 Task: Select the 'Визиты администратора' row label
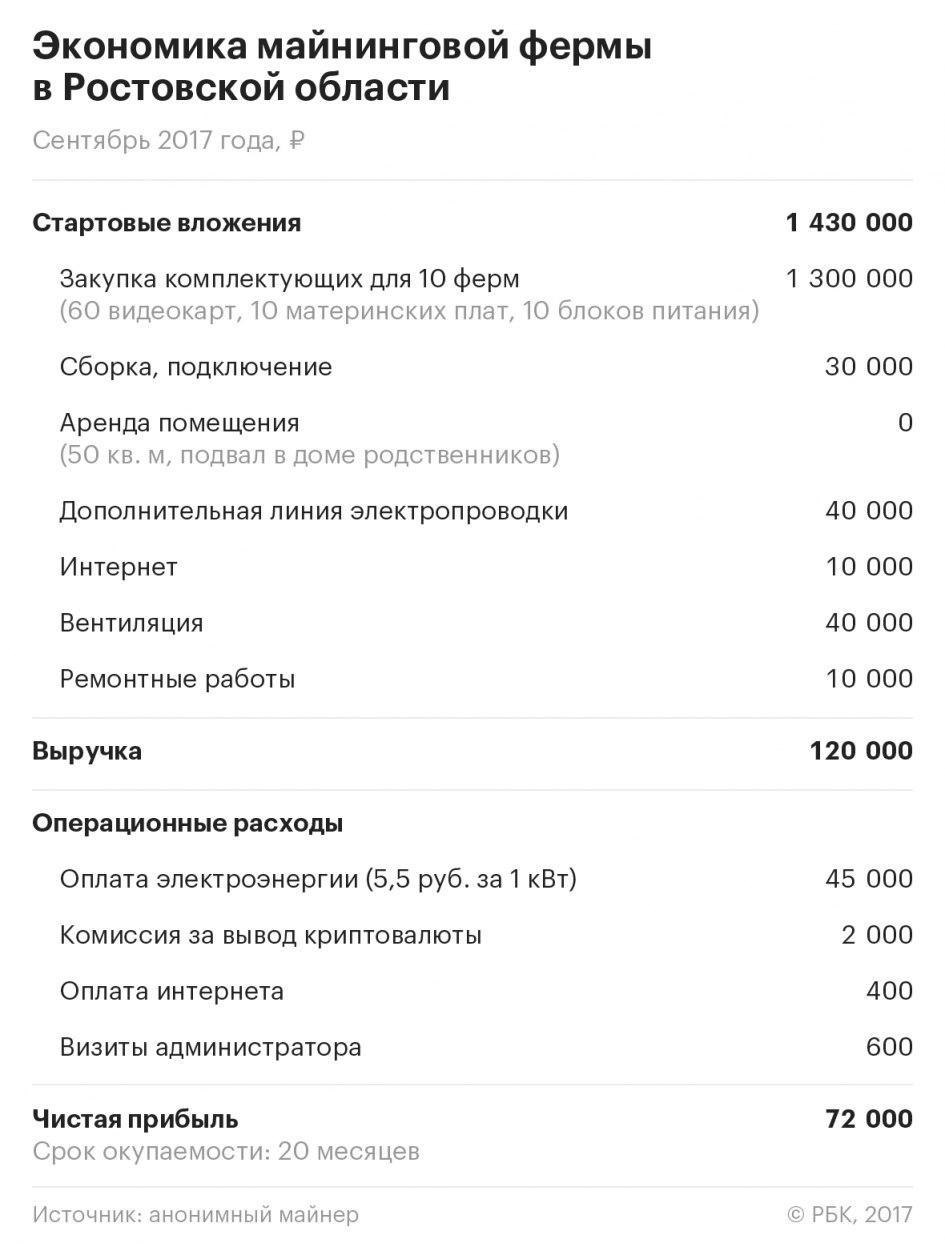tap(210, 1048)
